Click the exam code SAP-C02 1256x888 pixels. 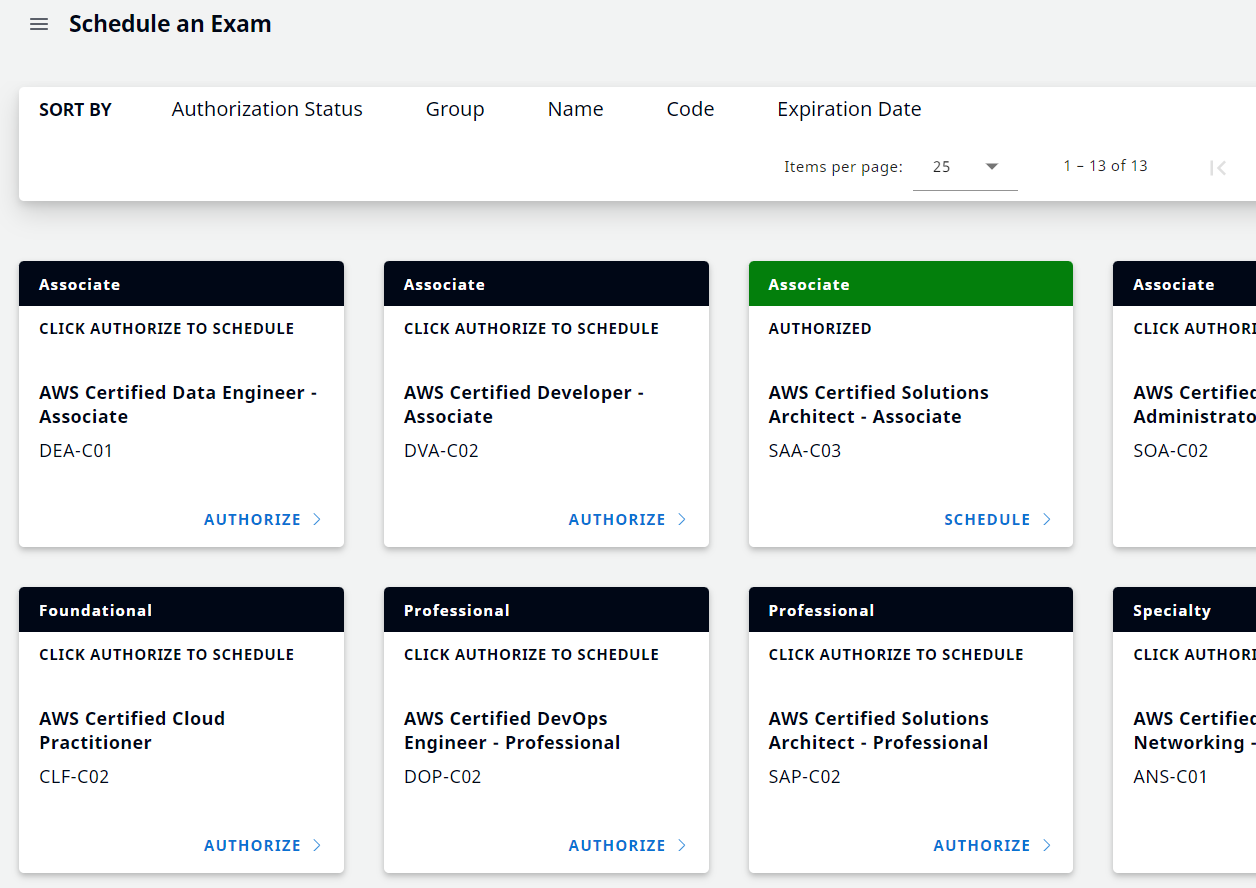point(805,777)
